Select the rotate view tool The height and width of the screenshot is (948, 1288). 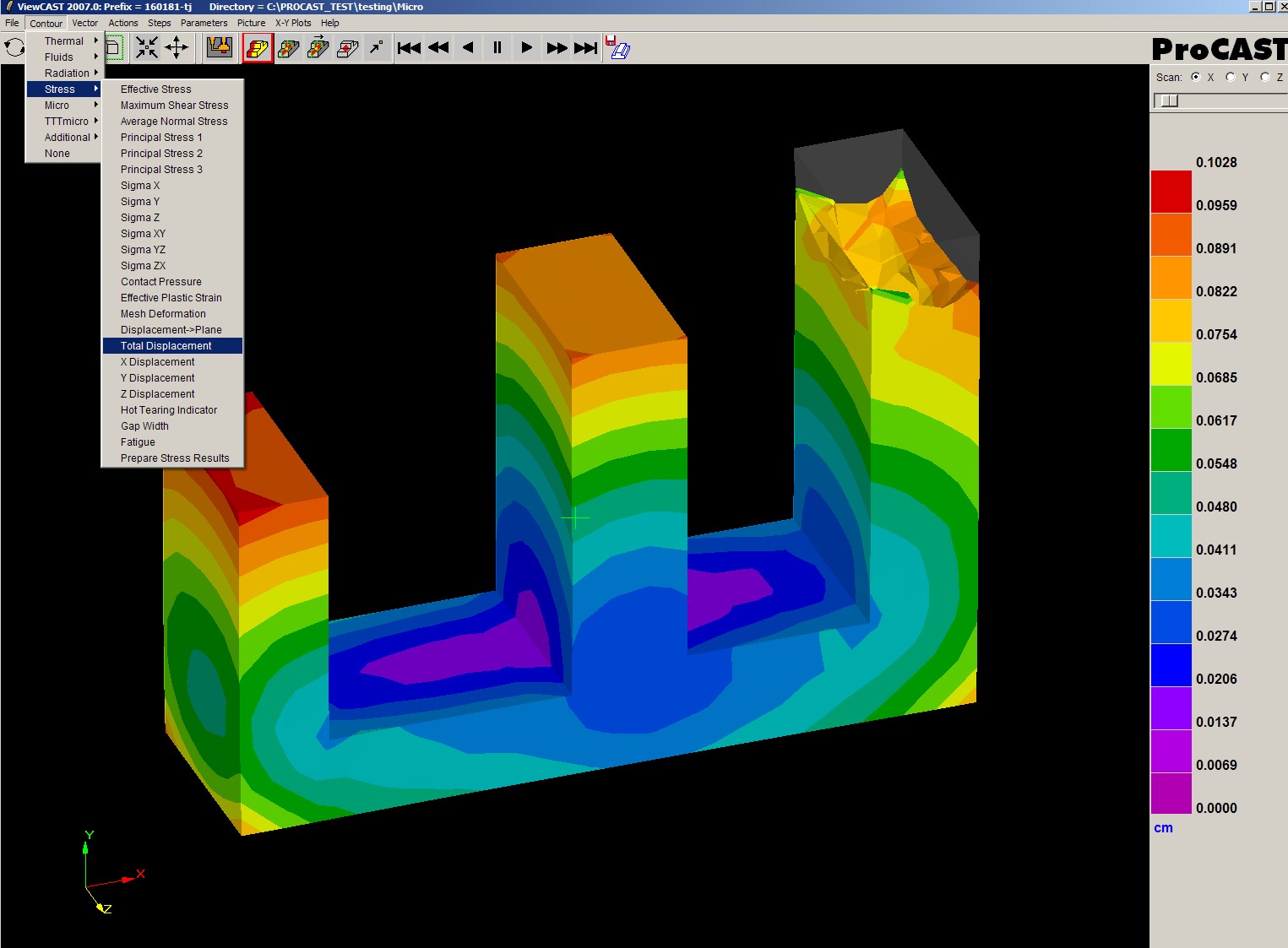tap(14, 48)
